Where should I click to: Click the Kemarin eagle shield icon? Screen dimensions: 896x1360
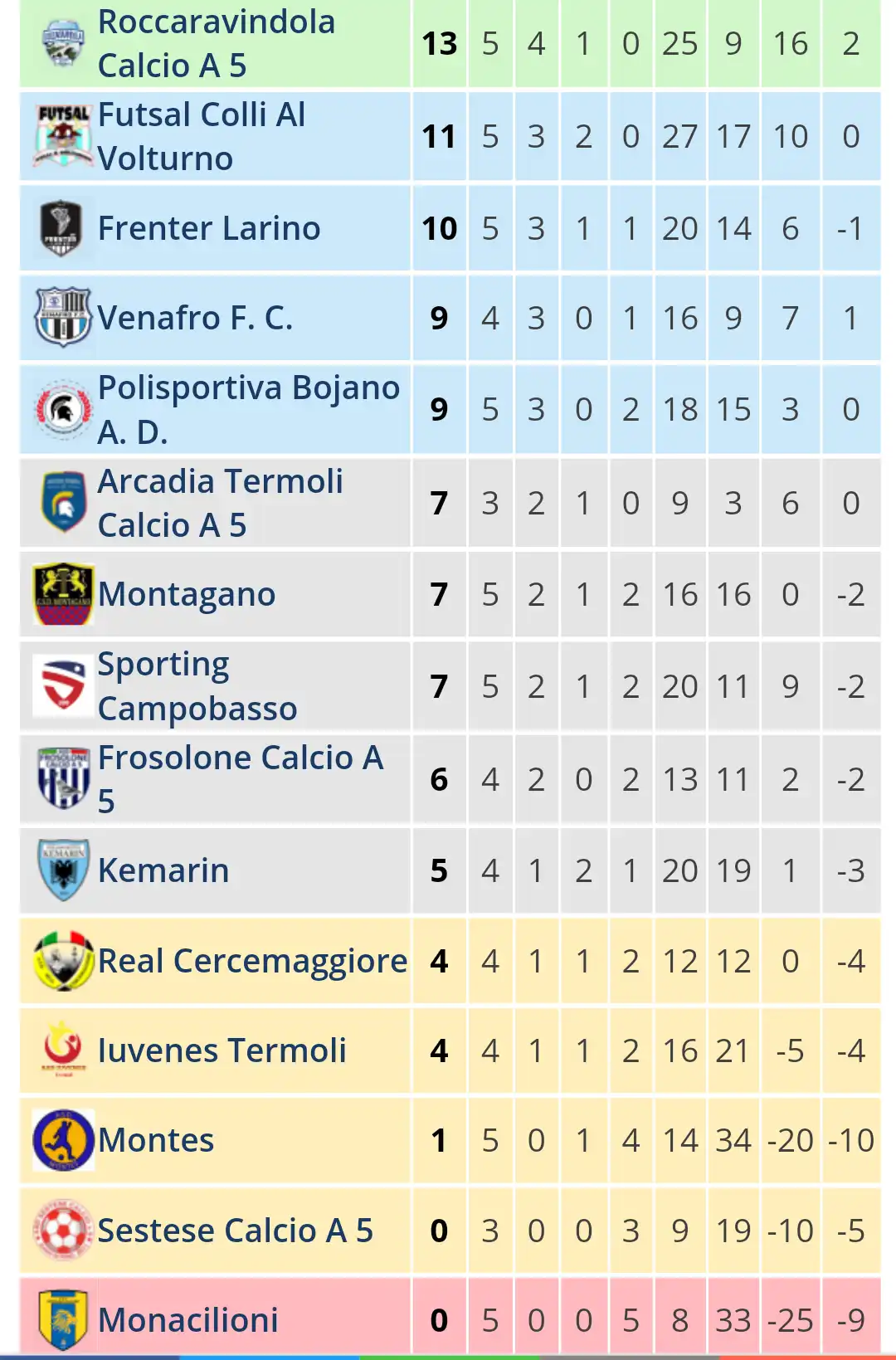pos(64,870)
